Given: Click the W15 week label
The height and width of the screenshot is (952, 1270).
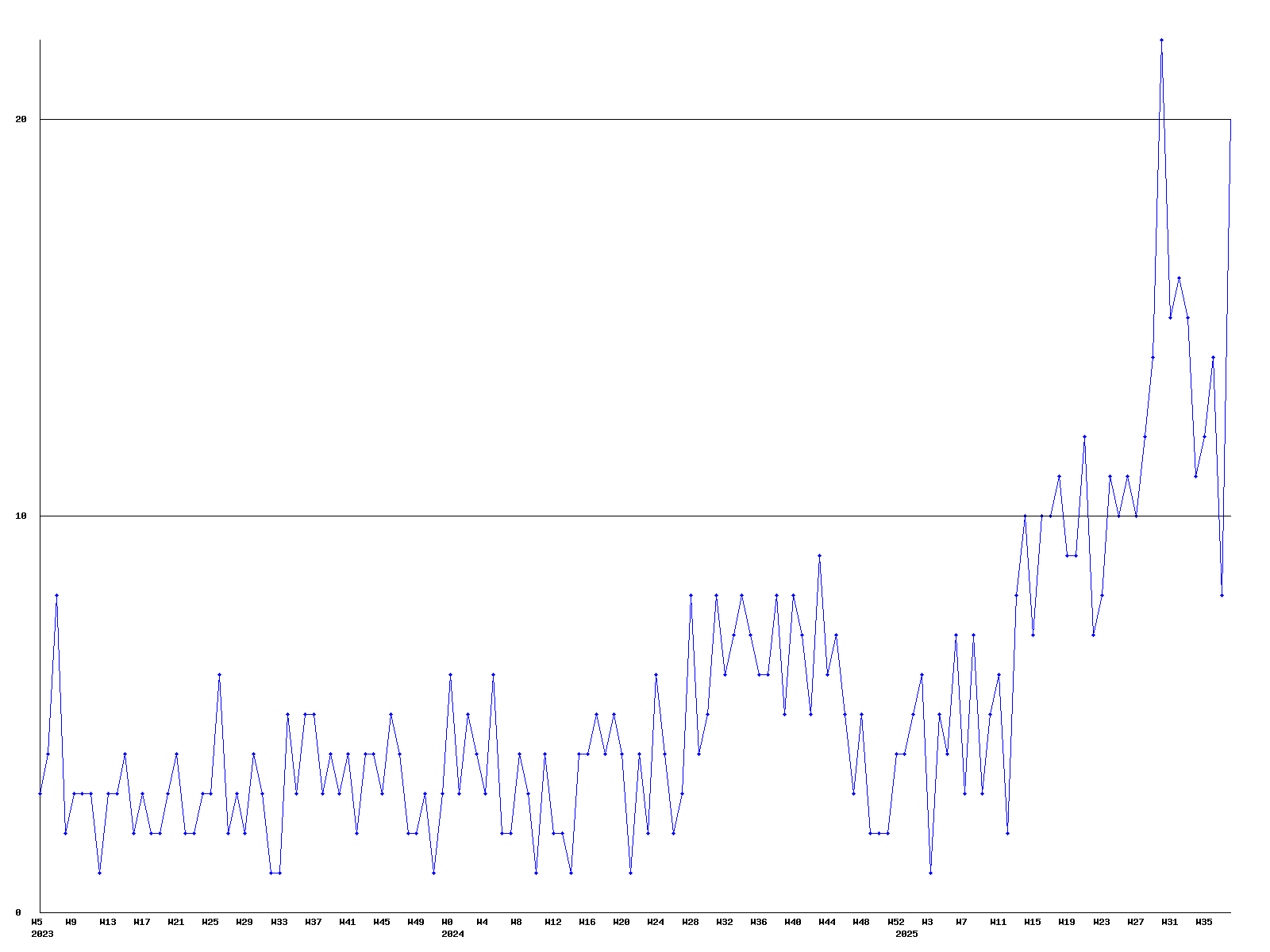Looking at the screenshot, I should point(1033,922).
